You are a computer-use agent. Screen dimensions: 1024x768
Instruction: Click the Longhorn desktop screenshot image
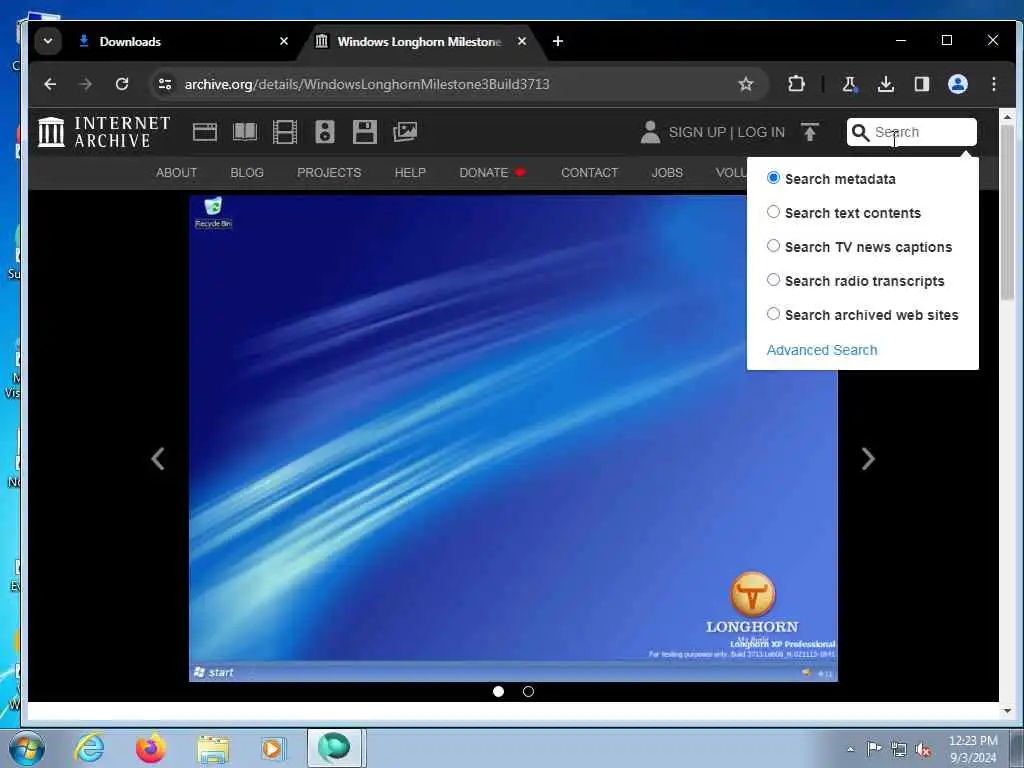pos(513,438)
